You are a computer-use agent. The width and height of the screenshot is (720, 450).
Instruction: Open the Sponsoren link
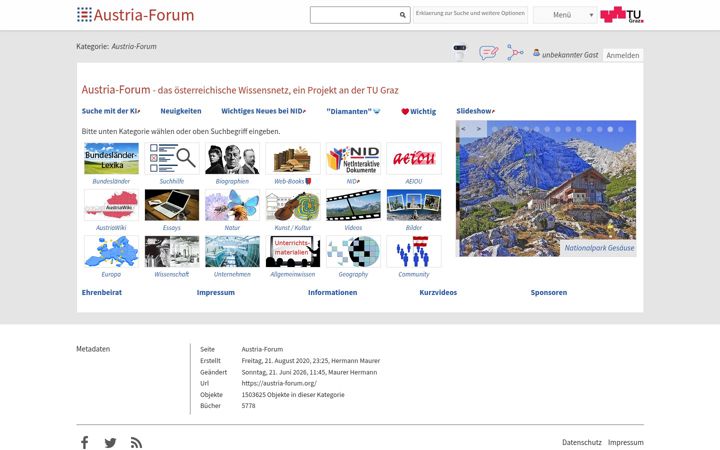(x=549, y=292)
